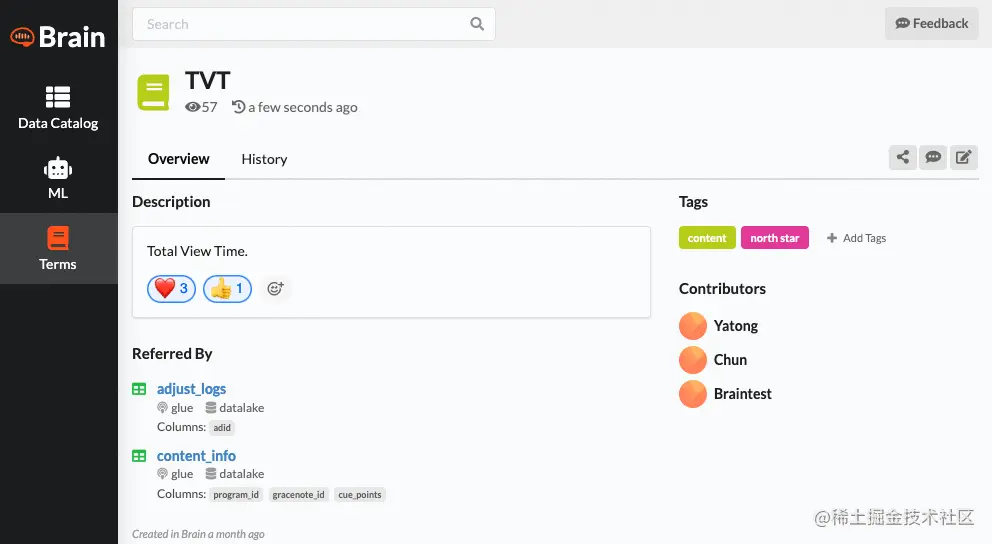Click the search magnifier icon
Viewport: 992px width, 544px height.
[477, 24]
